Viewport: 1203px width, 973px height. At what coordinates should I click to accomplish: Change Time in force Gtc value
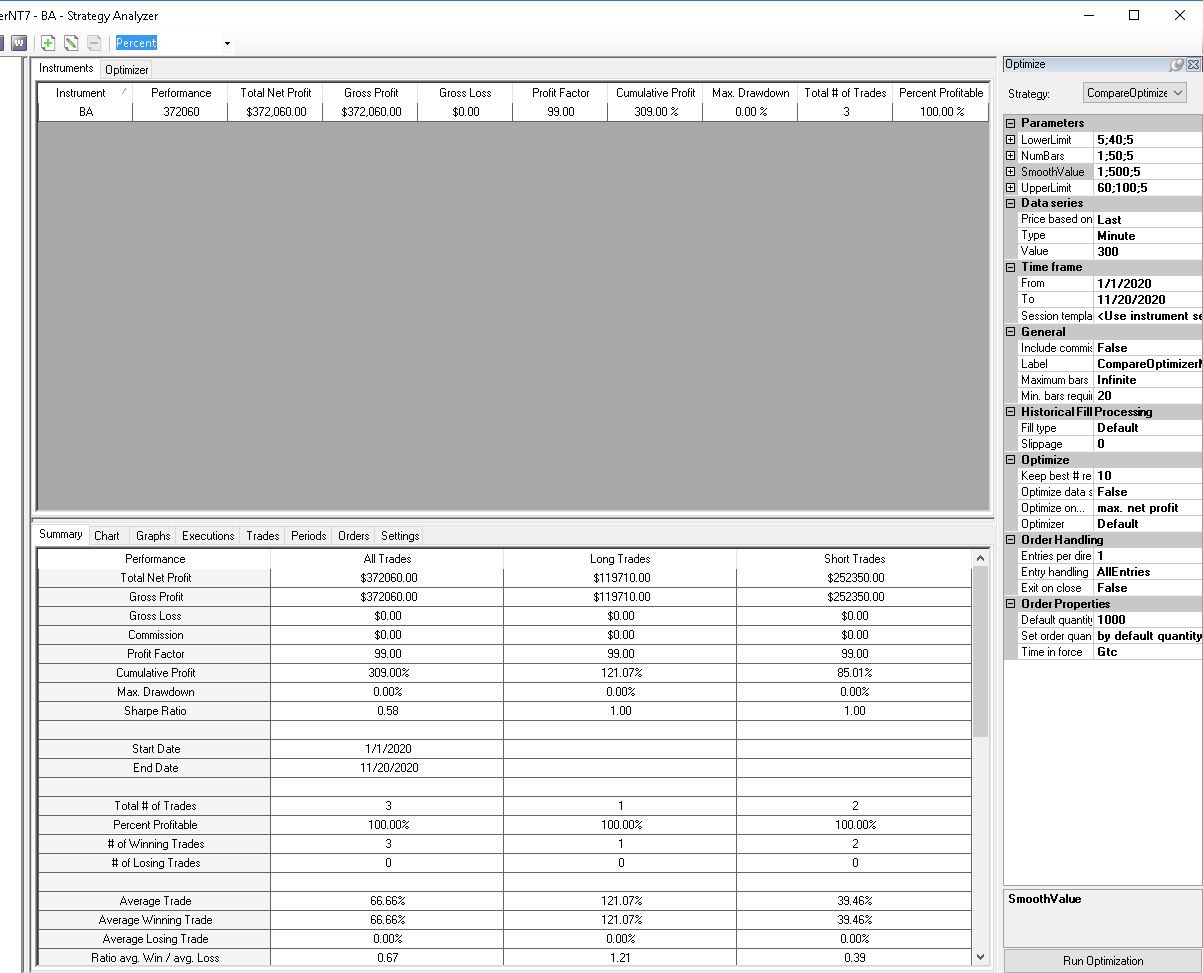[x=1148, y=652]
